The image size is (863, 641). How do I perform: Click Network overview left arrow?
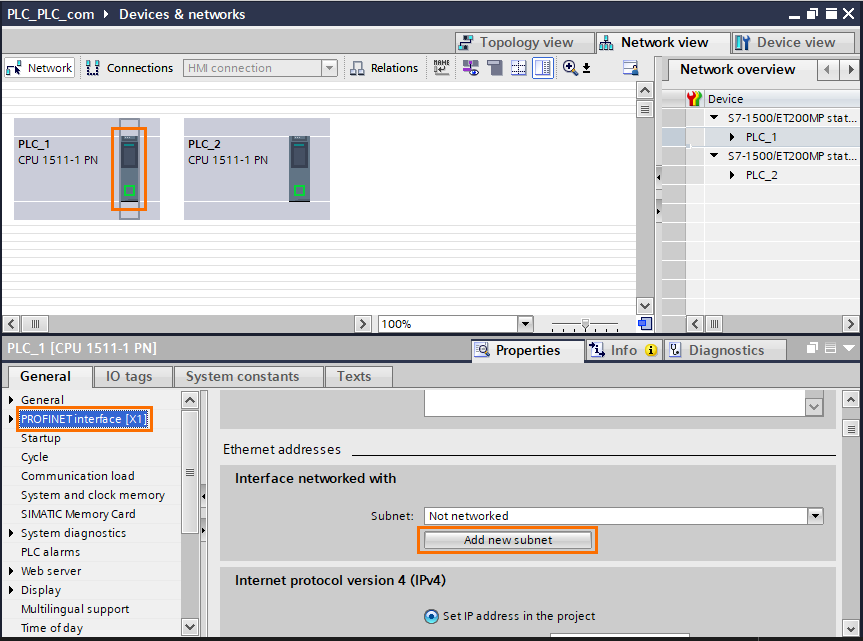tap(827, 70)
